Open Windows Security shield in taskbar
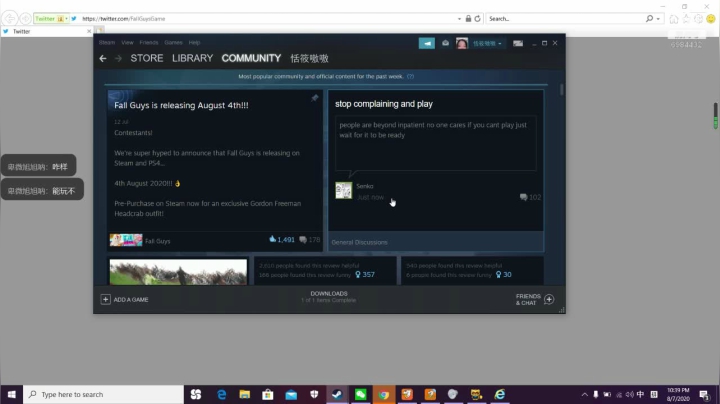The width and height of the screenshot is (720, 404). tap(314, 394)
